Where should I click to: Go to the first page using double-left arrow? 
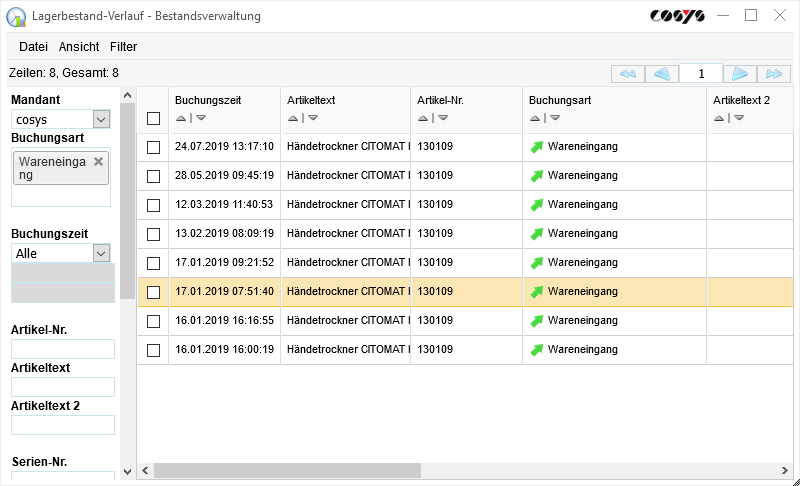pyautogui.click(x=627, y=74)
